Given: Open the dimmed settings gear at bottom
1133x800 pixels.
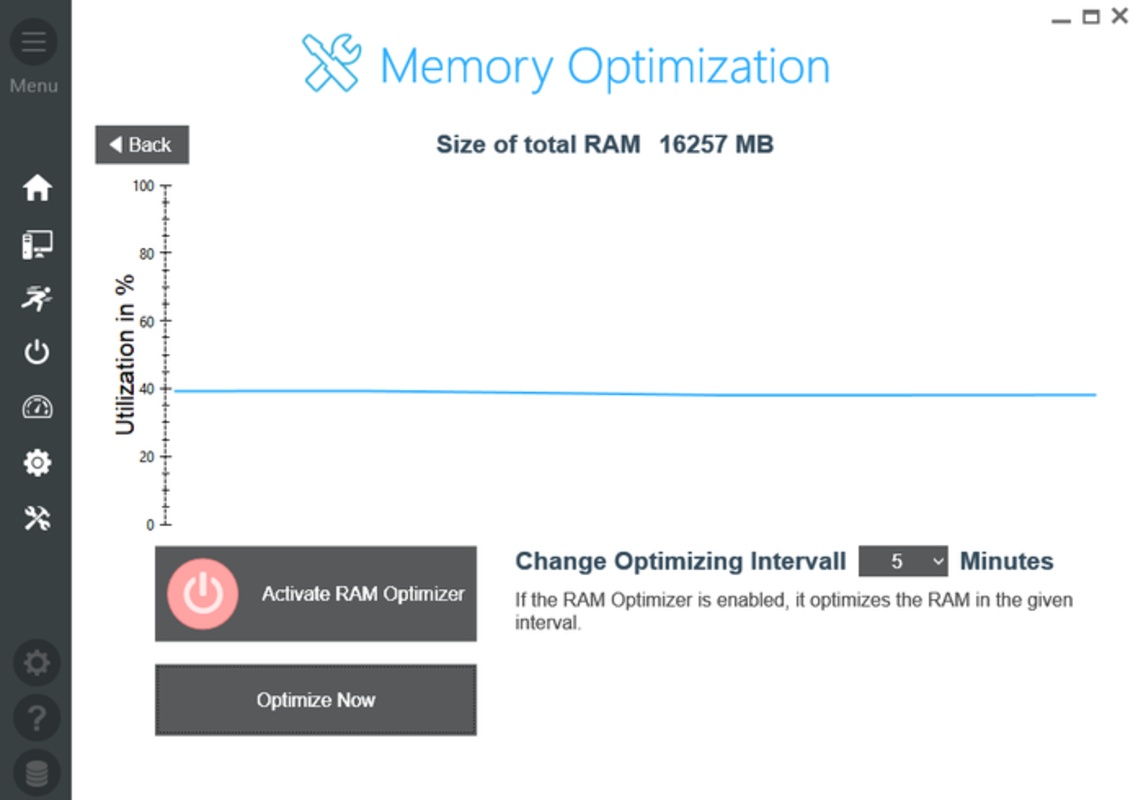Looking at the screenshot, I should [x=37, y=663].
